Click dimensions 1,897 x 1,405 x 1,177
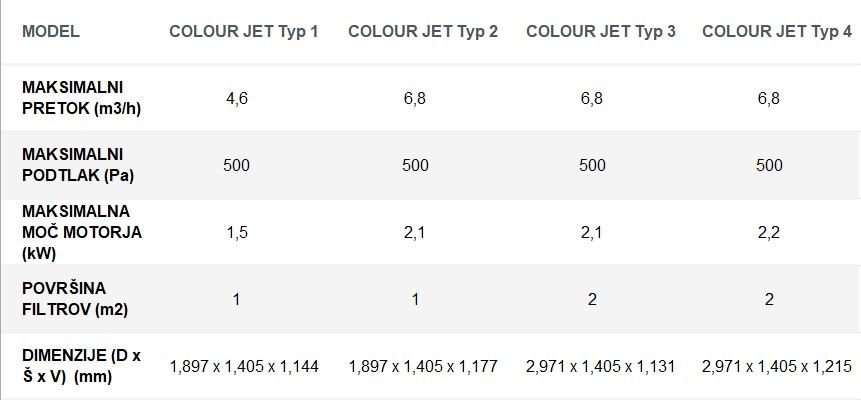This screenshot has width=861, height=400. point(423,366)
